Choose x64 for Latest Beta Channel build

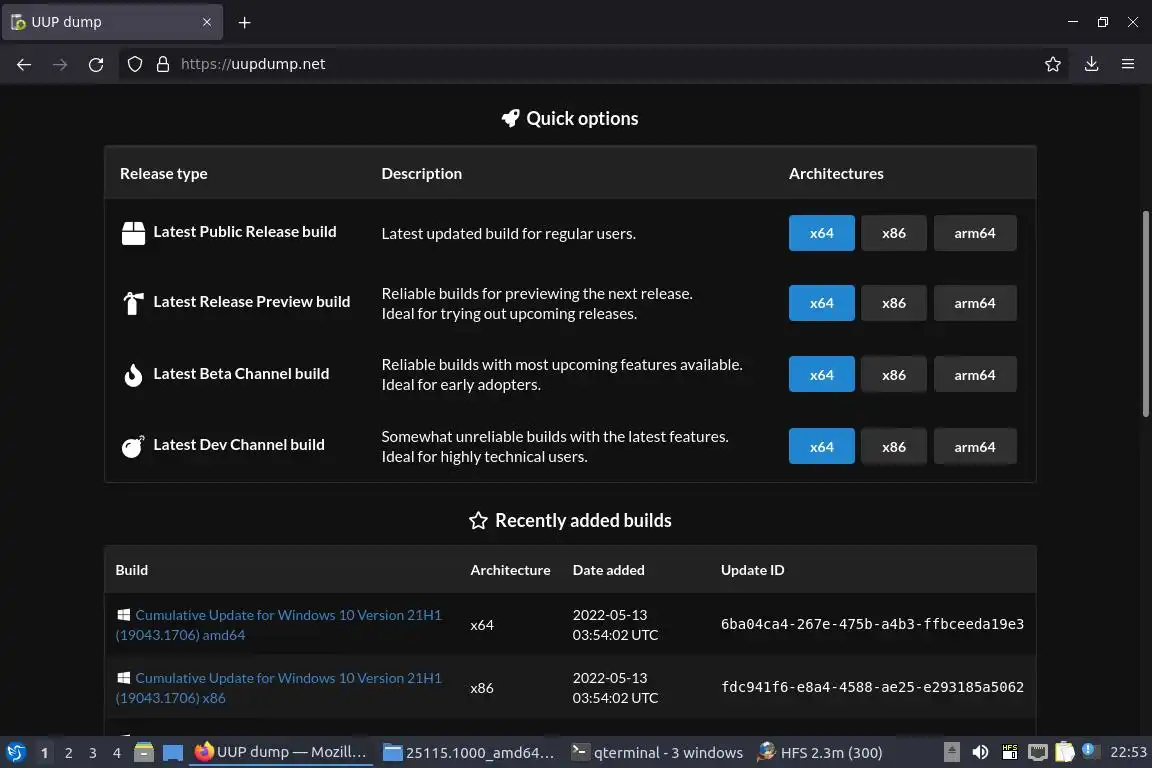tap(821, 375)
